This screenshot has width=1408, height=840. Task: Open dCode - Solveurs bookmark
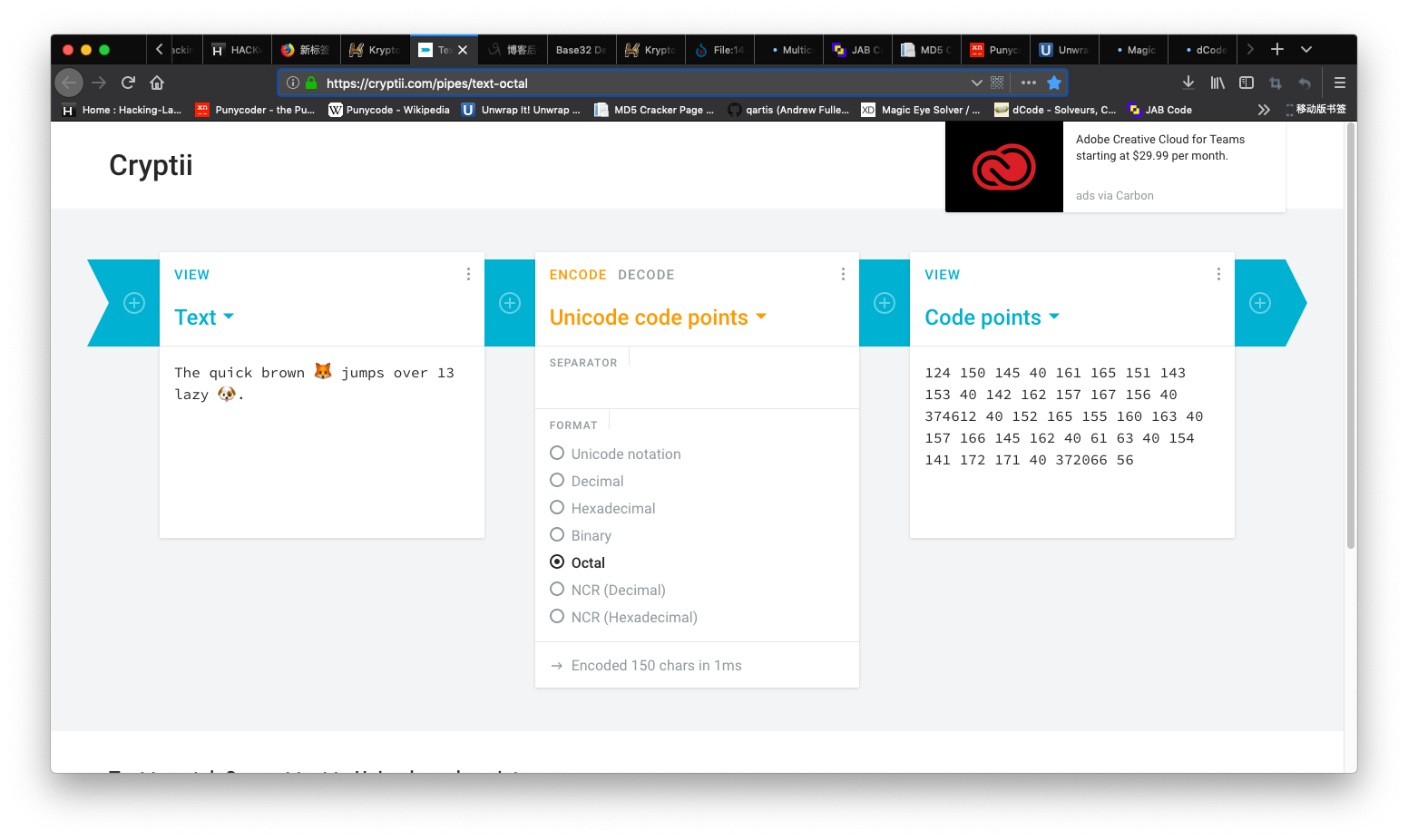click(1055, 110)
